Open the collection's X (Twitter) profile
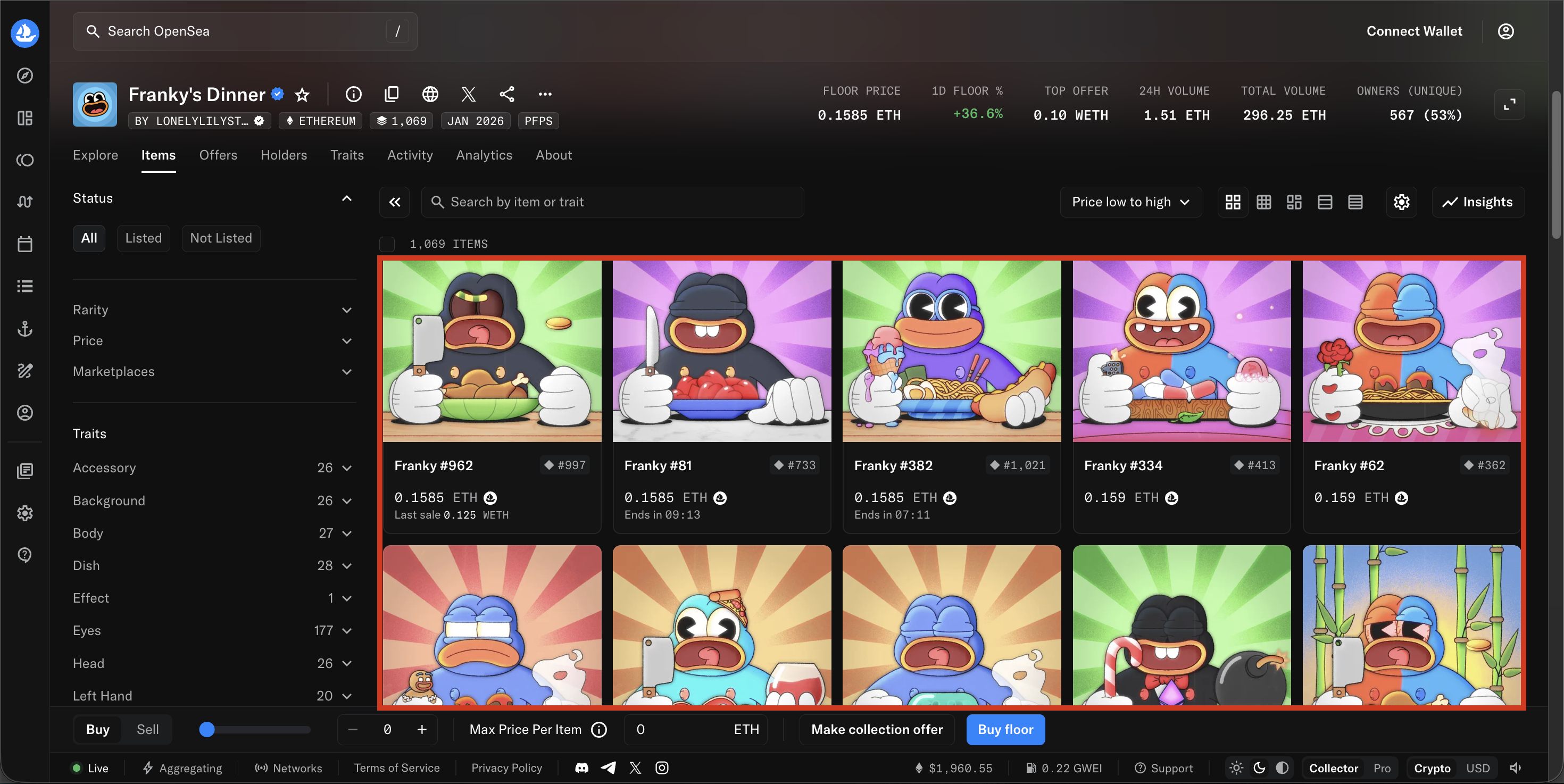 [468, 95]
